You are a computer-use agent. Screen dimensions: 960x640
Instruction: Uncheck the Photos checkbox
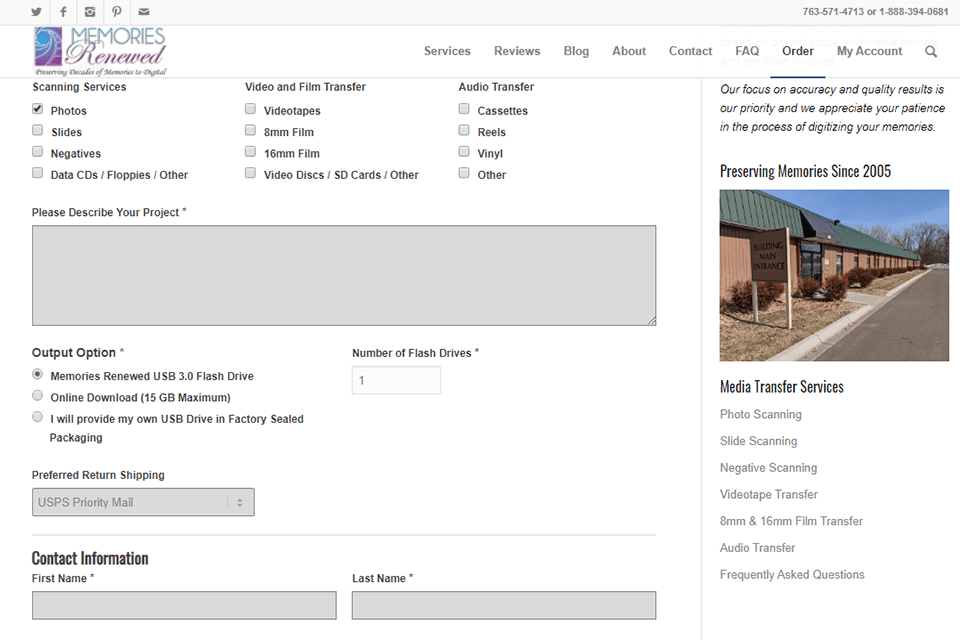pos(37,109)
